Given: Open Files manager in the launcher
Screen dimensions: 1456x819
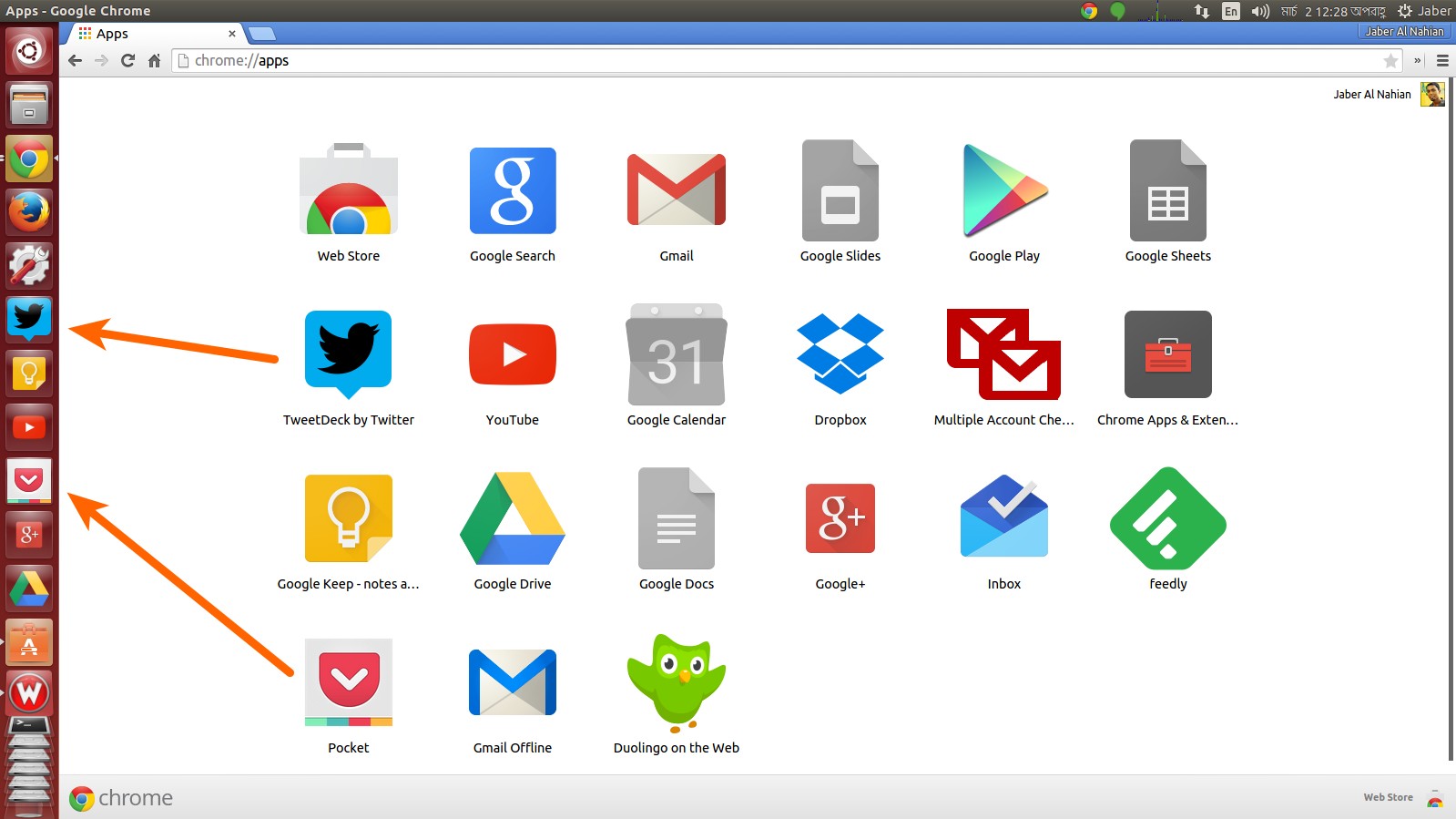Looking at the screenshot, I should tap(29, 104).
